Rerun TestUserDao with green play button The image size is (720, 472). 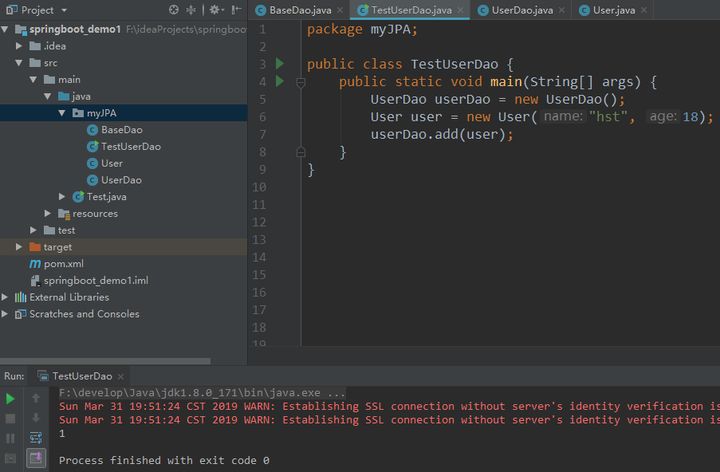tap(10, 399)
